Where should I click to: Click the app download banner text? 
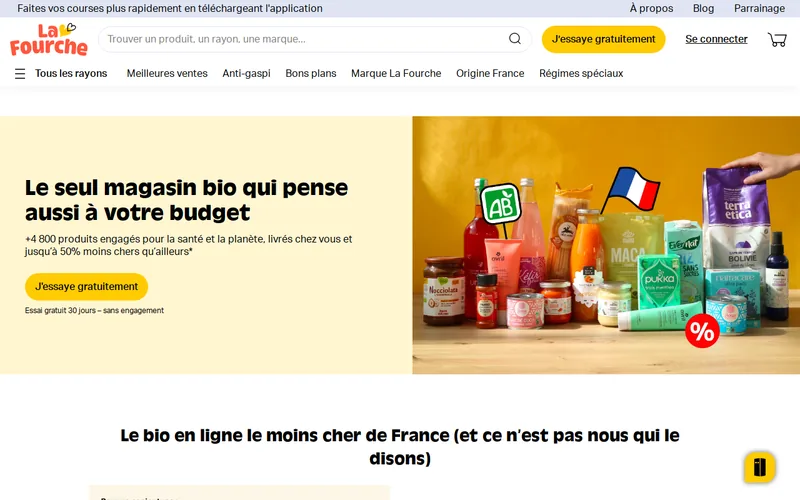coord(170,8)
